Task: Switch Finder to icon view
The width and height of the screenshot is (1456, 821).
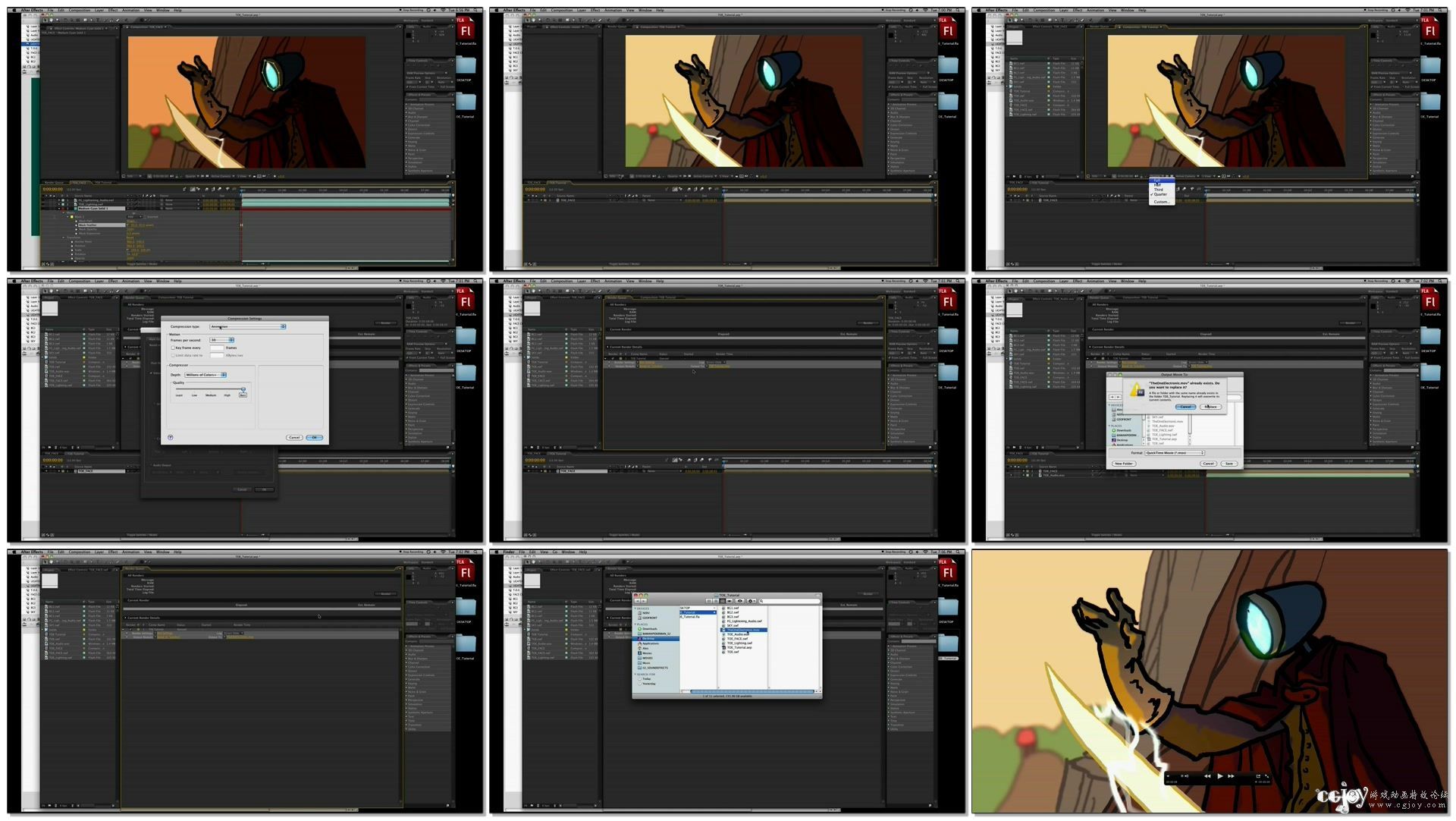Action: click(x=709, y=601)
